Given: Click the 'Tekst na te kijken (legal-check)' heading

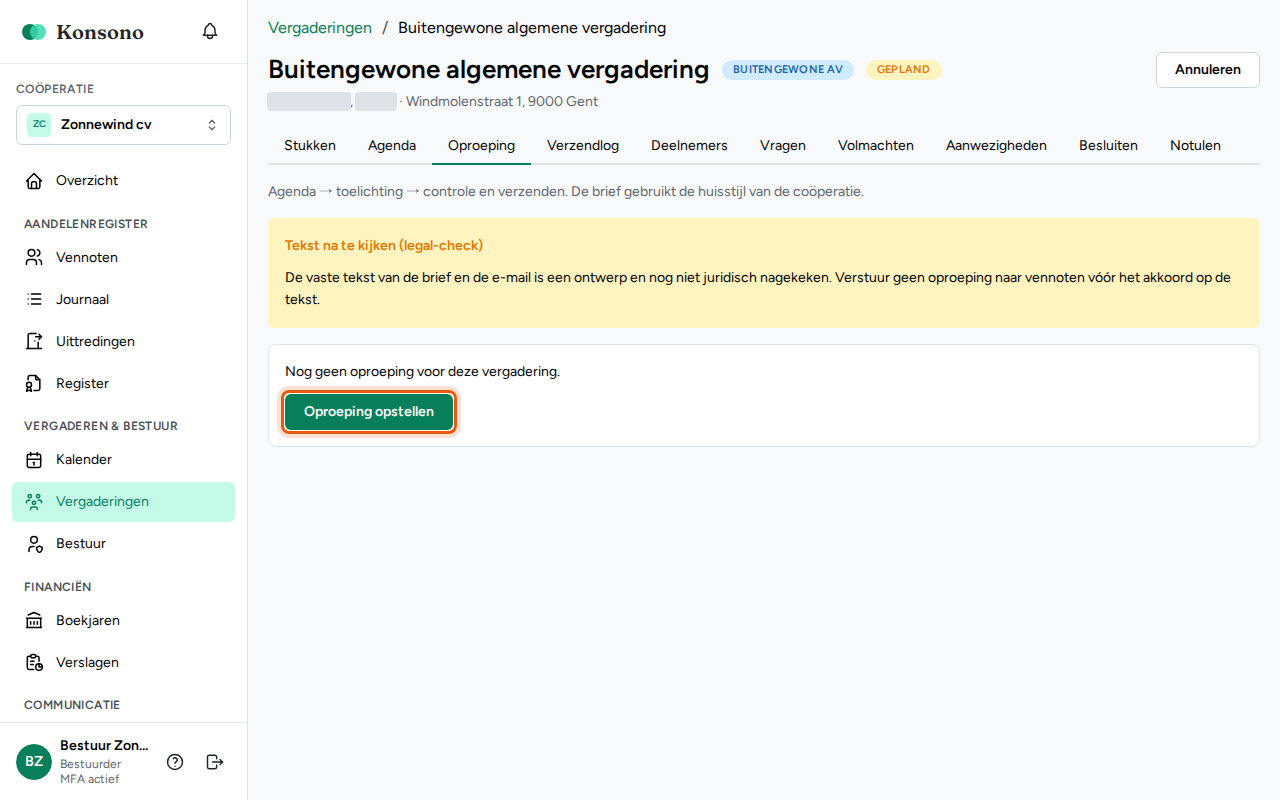Looking at the screenshot, I should [384, 246].
